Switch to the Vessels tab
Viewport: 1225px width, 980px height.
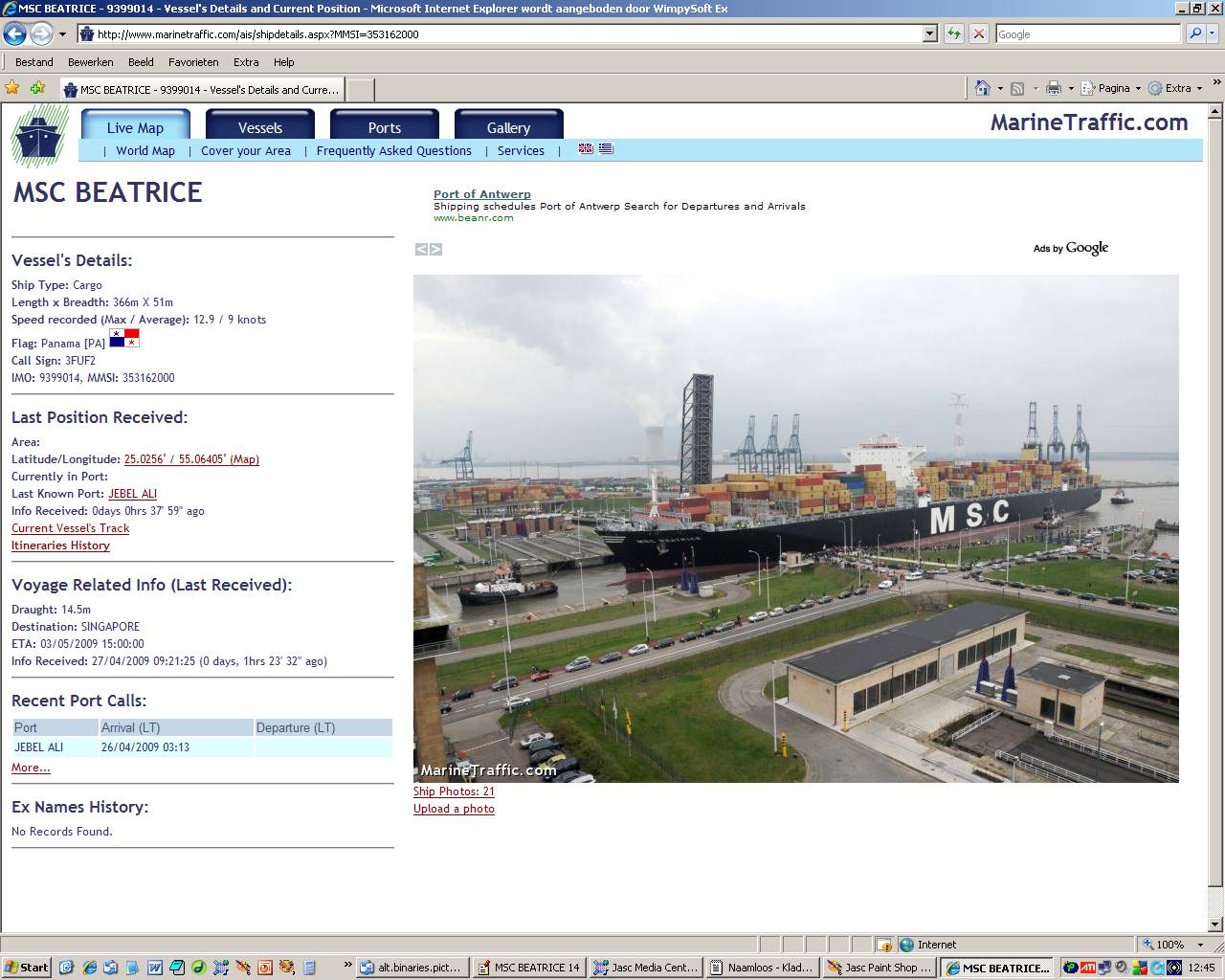click(x=259, y=127)
